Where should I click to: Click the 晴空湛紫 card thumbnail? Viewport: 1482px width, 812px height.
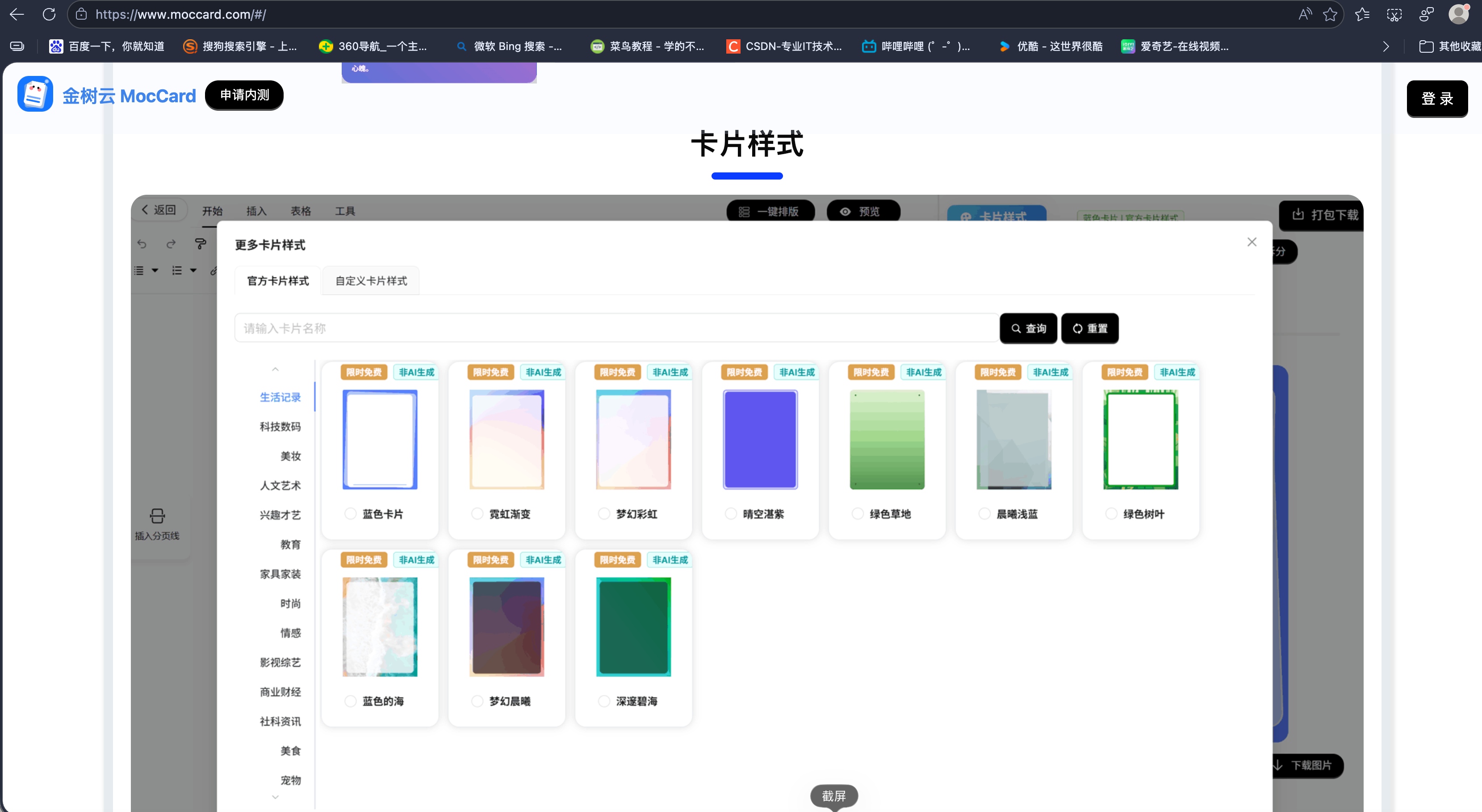pyautogui.click(x=761, y=439)
